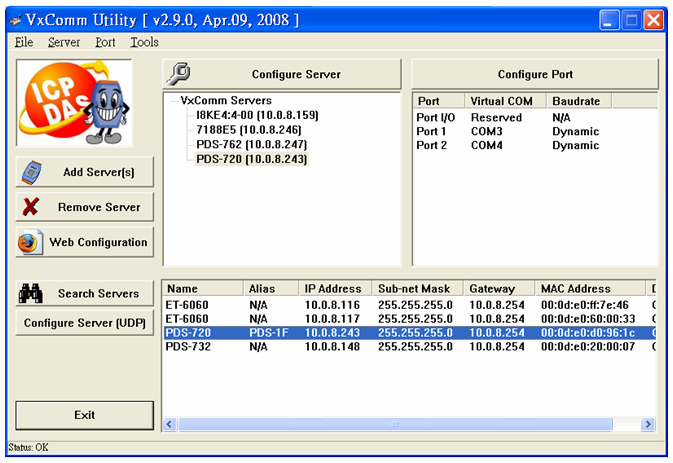Select 7188E5 (10.0.8.246) in tree

click(249, 130)
